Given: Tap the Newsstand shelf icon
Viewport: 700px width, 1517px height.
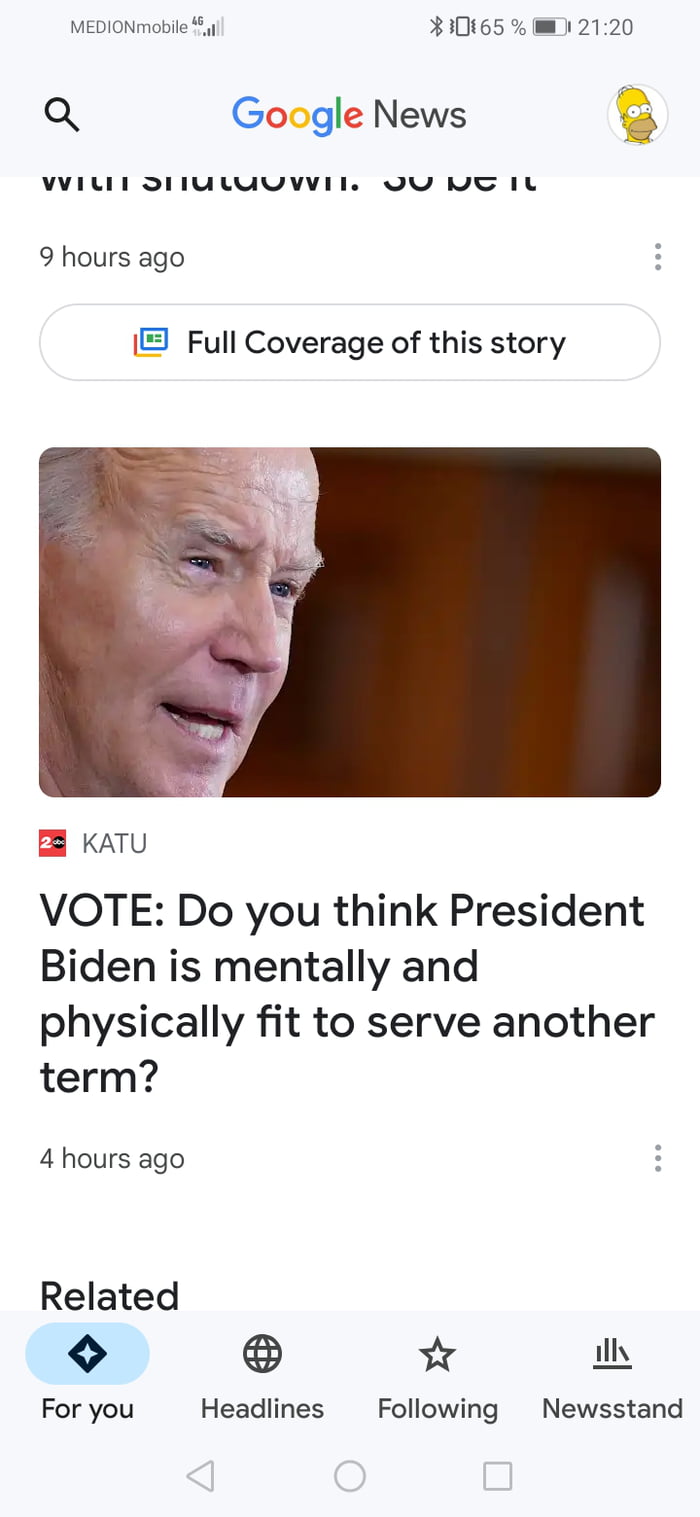Looking at the screenshot, I should click(612, 1354).
